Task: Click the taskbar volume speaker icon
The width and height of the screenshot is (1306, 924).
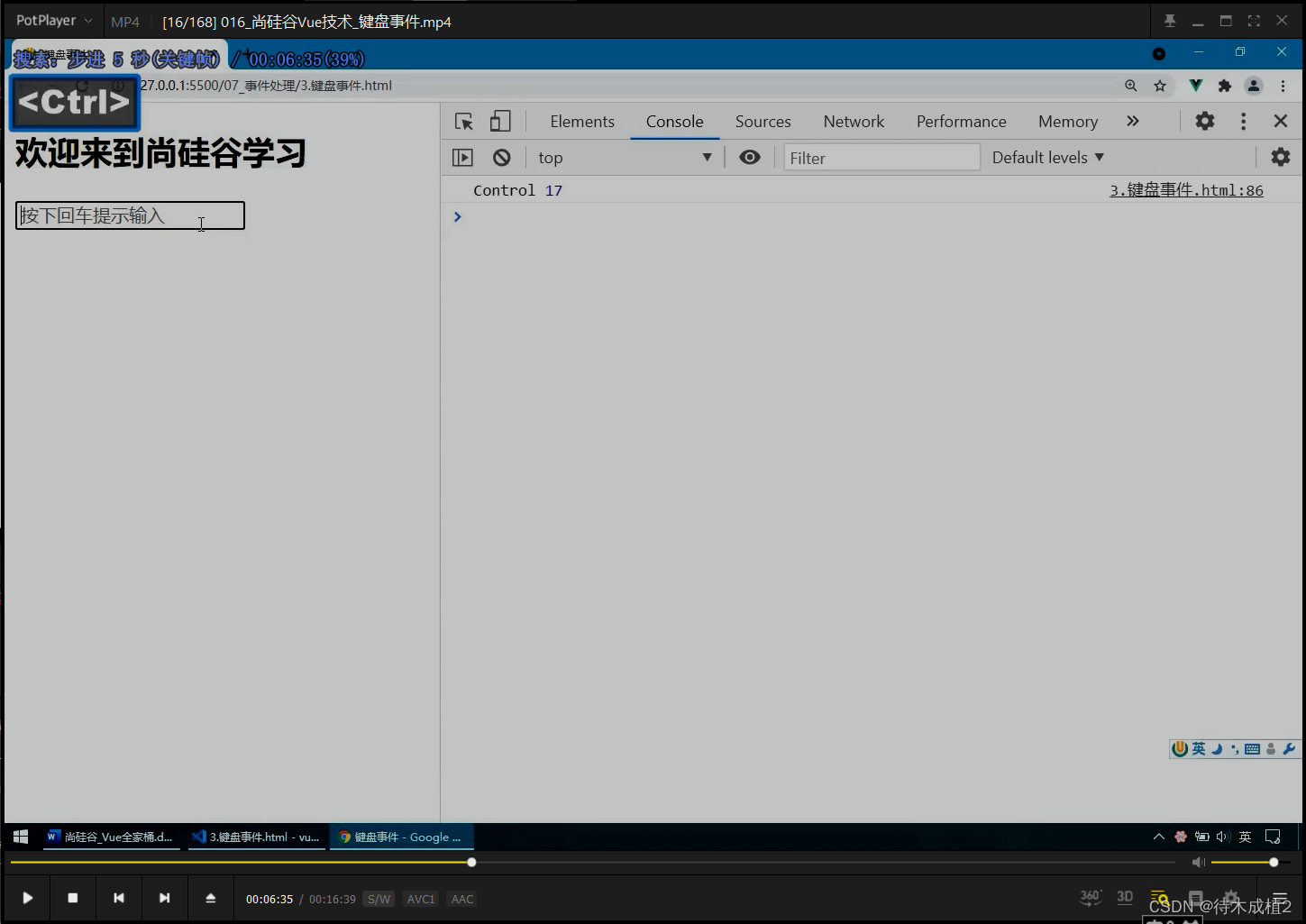Action: [1223, 837]
